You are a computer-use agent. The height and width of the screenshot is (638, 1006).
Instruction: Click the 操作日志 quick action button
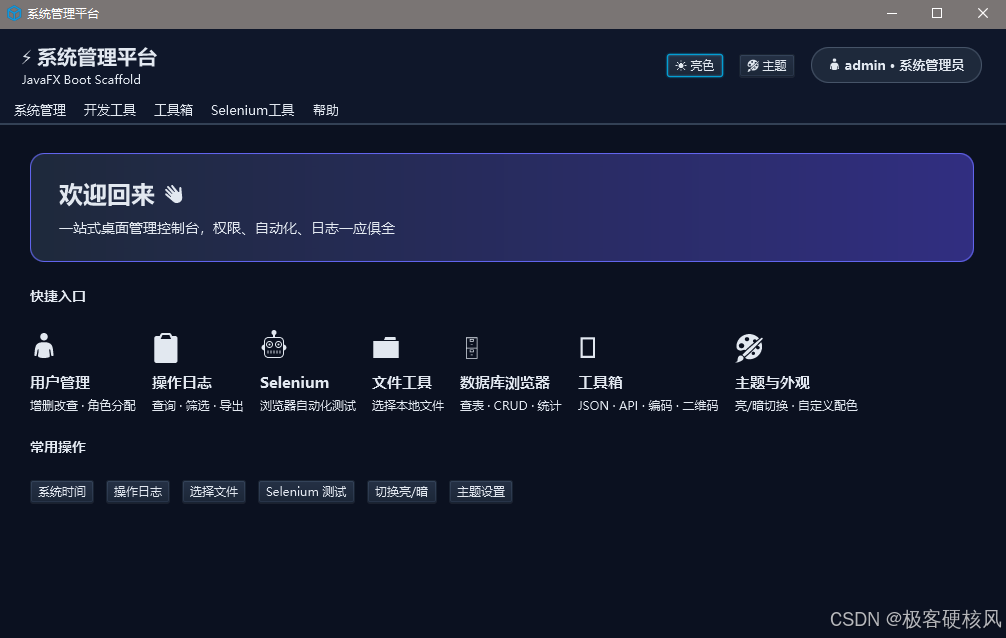tap(137, 492)
